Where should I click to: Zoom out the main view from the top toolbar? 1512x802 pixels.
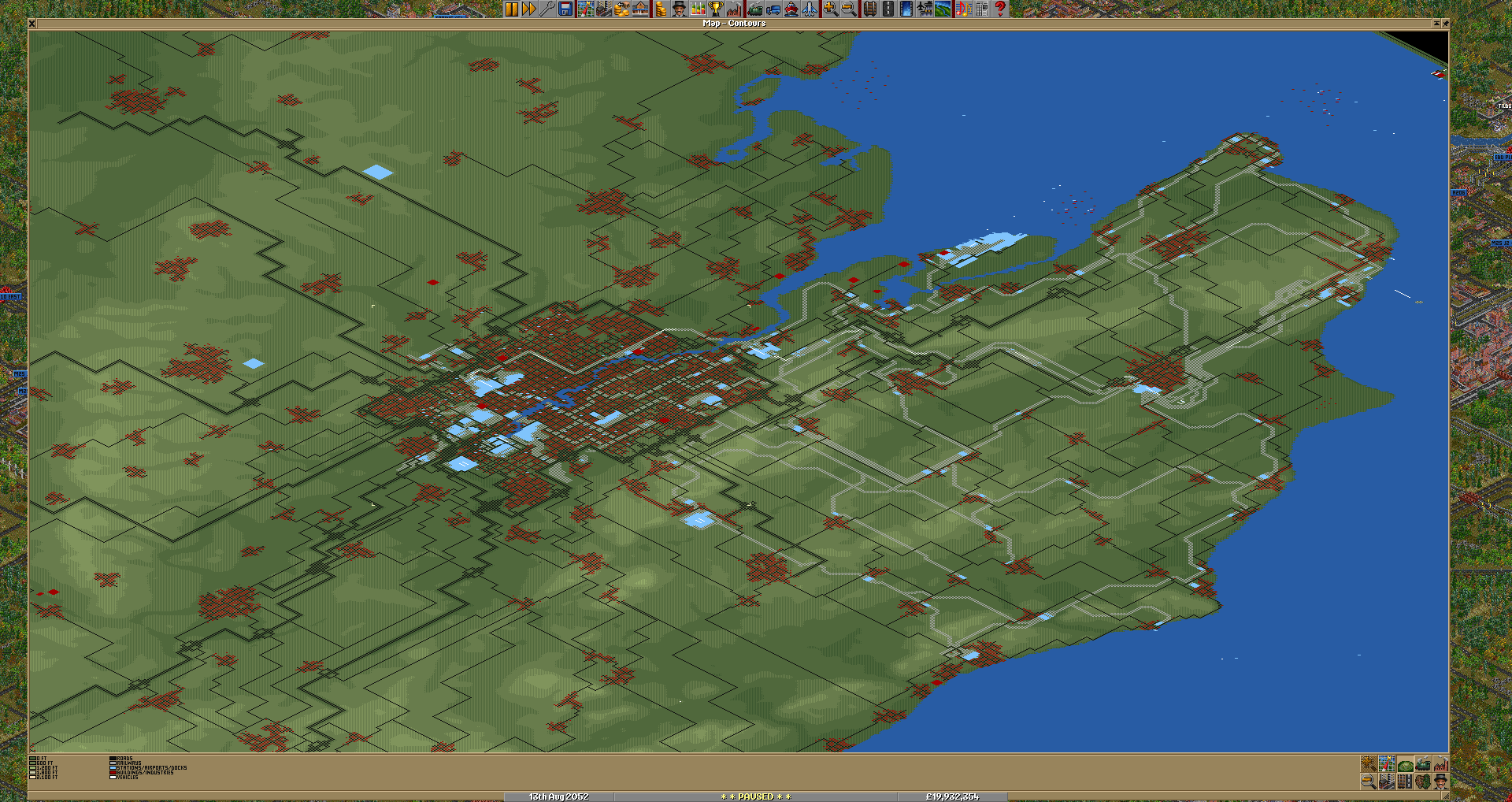point(848,9)
